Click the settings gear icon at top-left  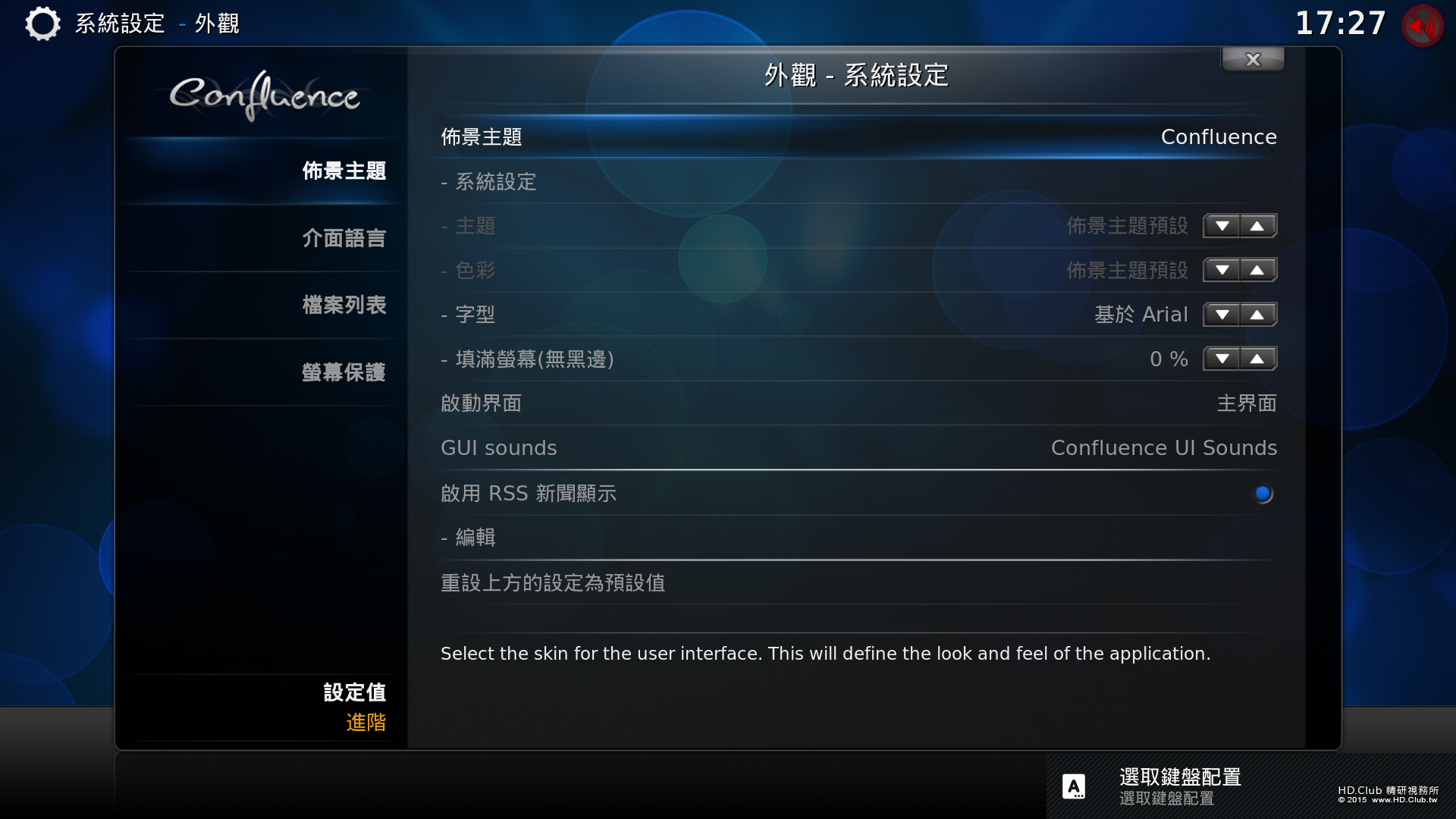coord(42,24)
